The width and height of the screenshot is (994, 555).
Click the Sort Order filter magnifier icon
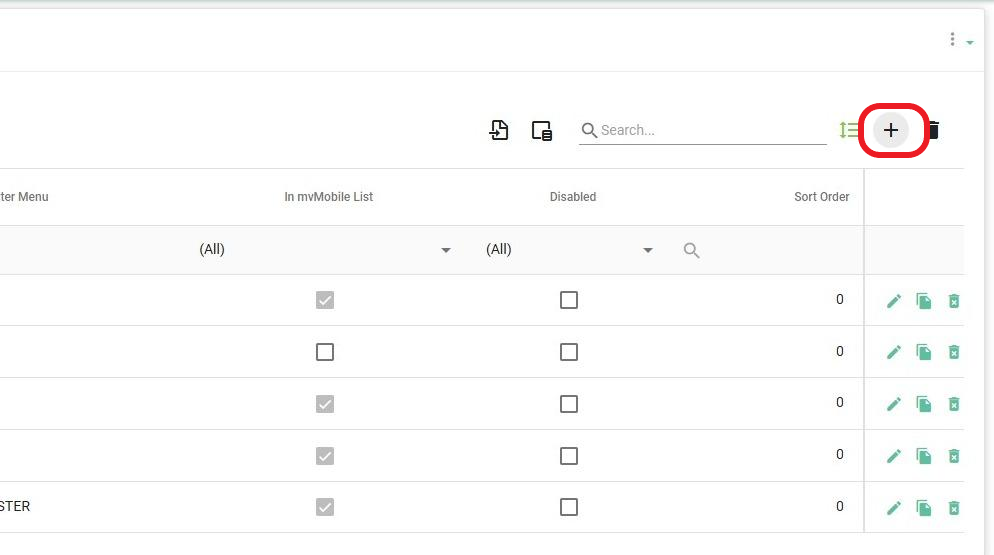tap(691, 250)
